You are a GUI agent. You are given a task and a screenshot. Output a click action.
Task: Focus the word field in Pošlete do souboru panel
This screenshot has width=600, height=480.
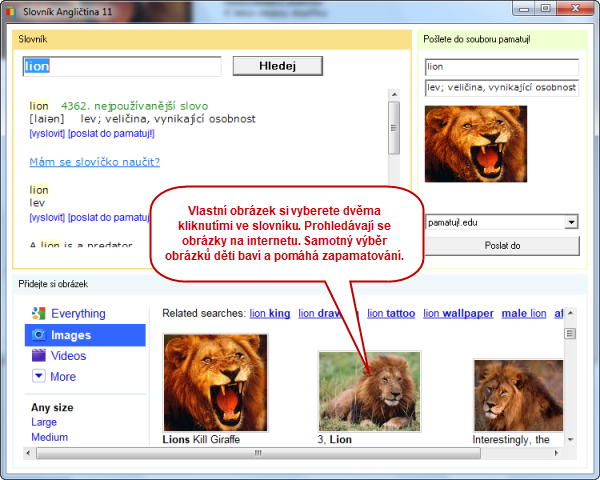[502, 67]
